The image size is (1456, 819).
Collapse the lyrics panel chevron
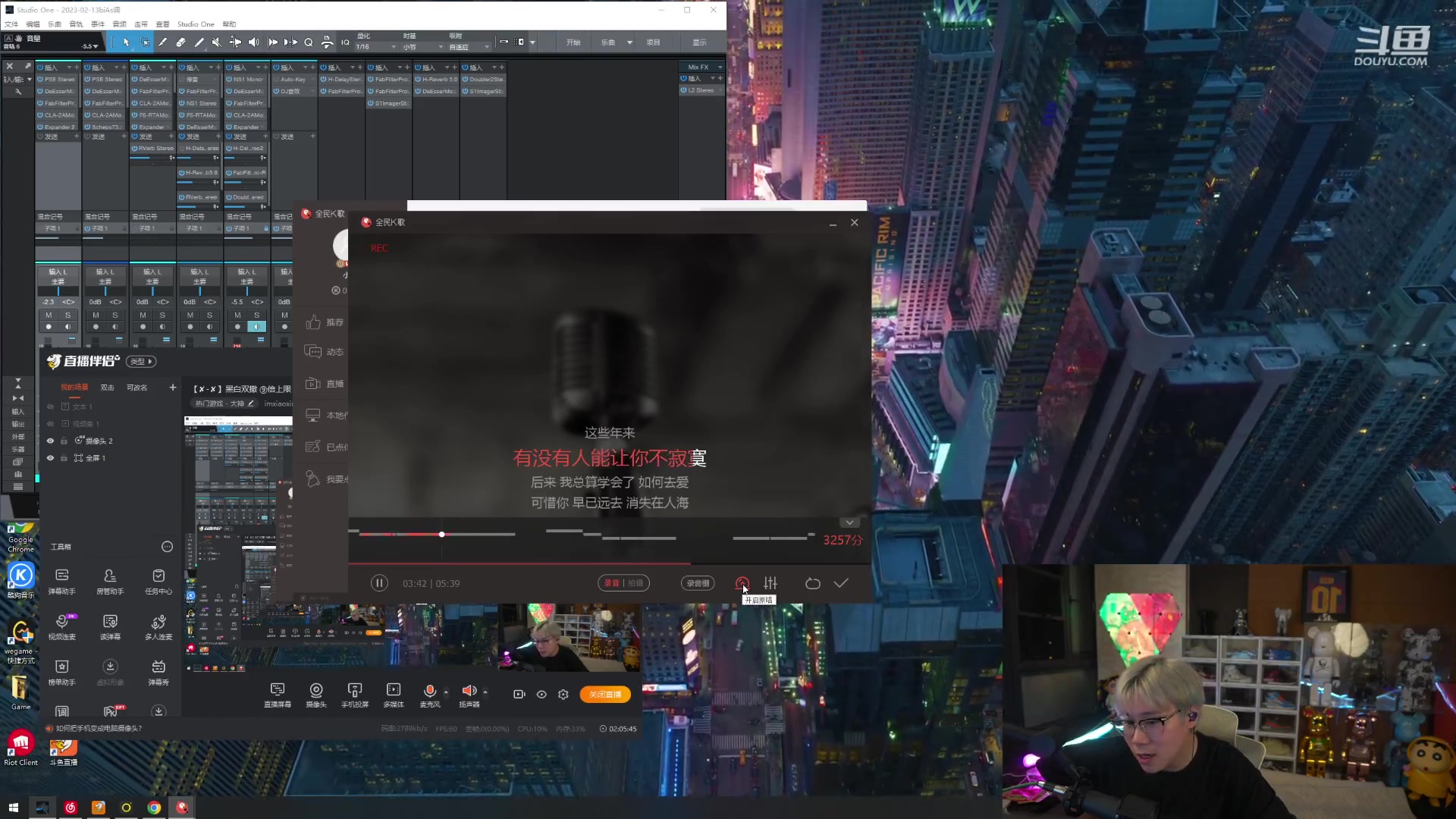(x=849, y=522)
